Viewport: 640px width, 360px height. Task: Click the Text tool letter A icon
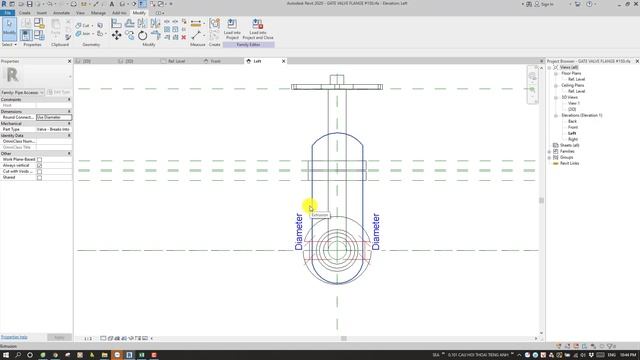pyautogui.click(x=111, y=4)
